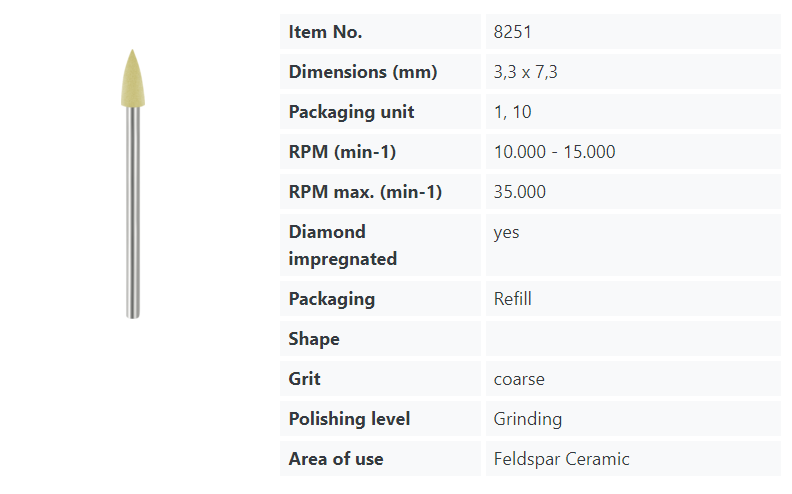792x494 pixels.
Task: Click the Diamond impregnated label
Action: (x=343, y=245)
